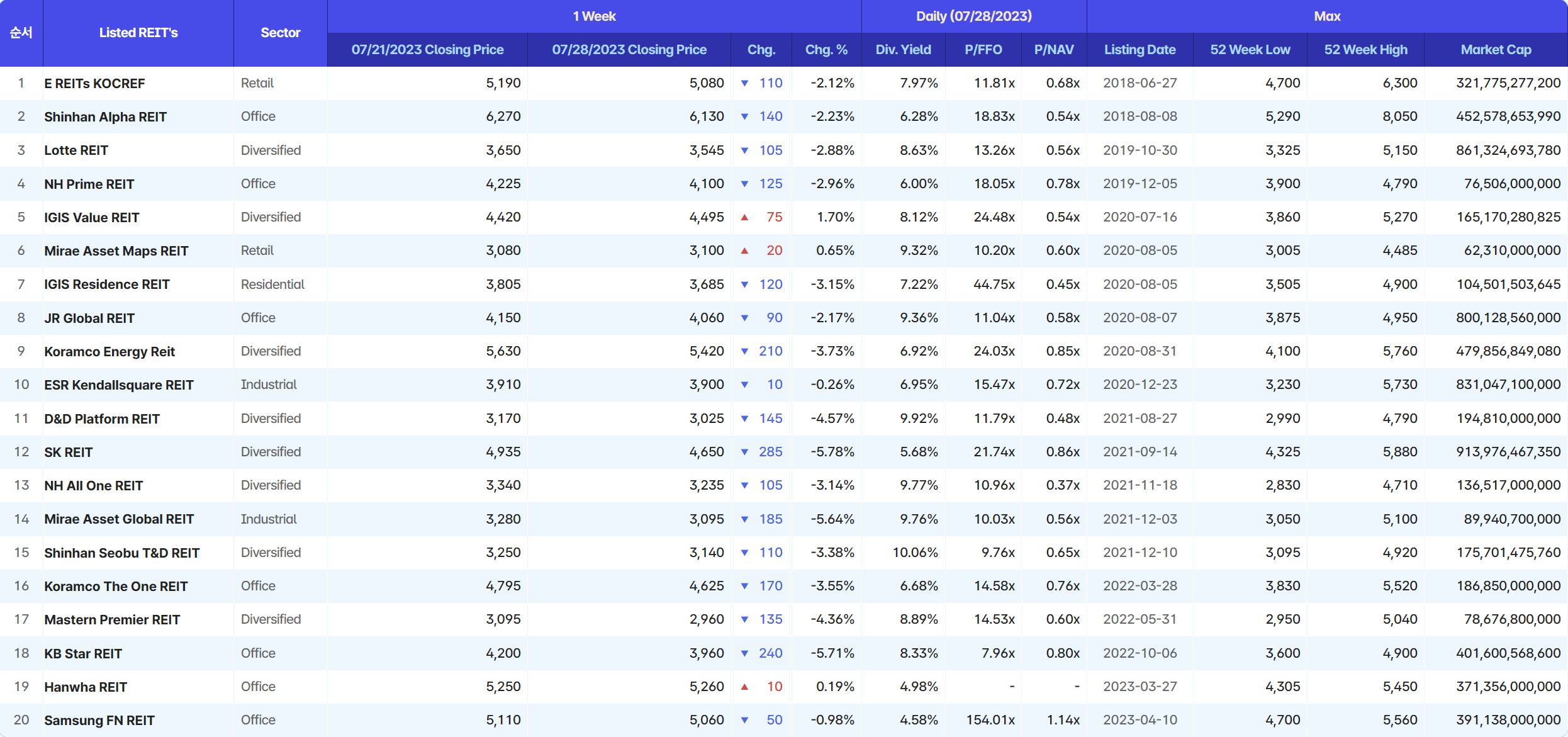Click the 8,050 52 Week High value
1568x737 pixels.
coord(1400,116)
